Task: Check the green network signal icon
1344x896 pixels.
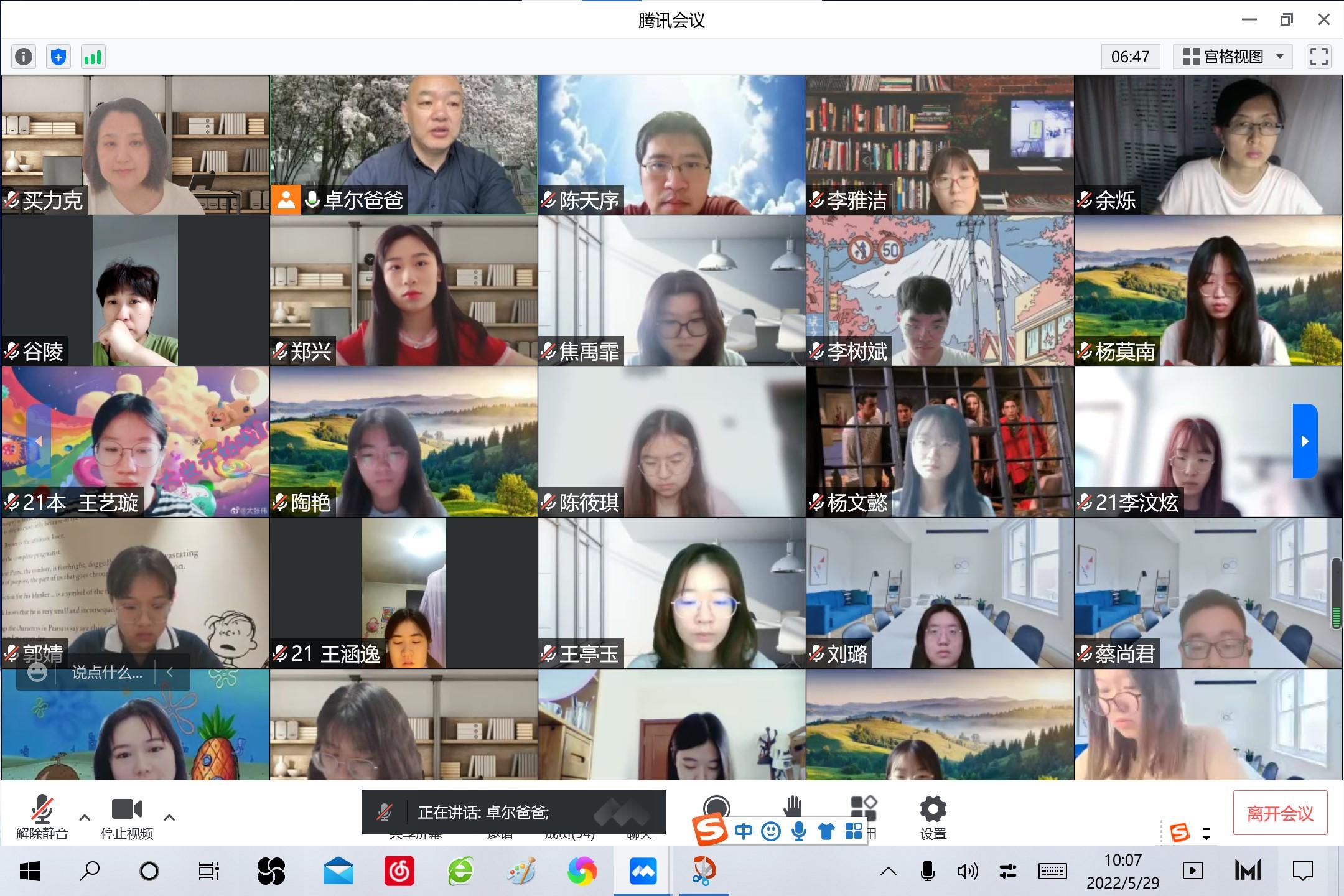Action: point(93,57)
